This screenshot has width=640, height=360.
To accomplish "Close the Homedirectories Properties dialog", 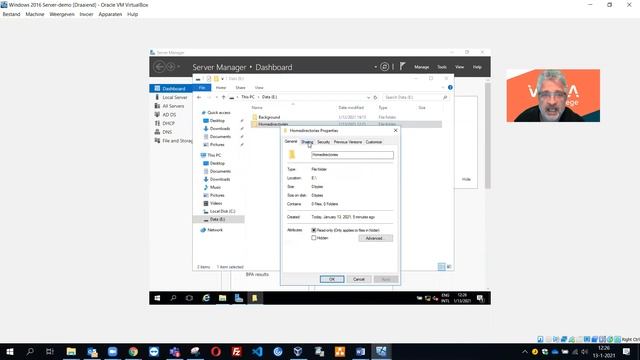I will (x=395, y=130).
